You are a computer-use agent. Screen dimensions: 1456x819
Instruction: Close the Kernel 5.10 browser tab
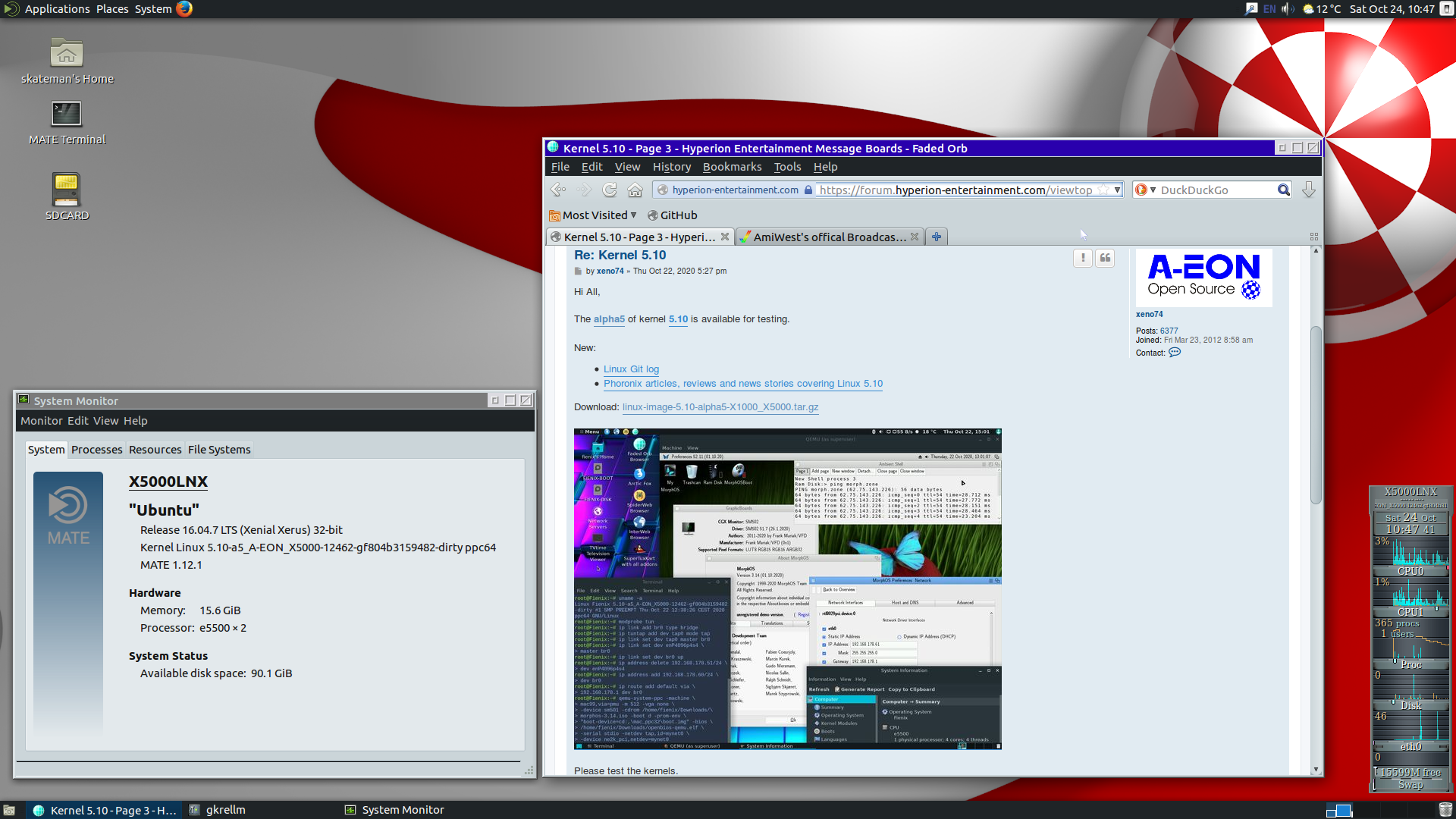(725, 237)
